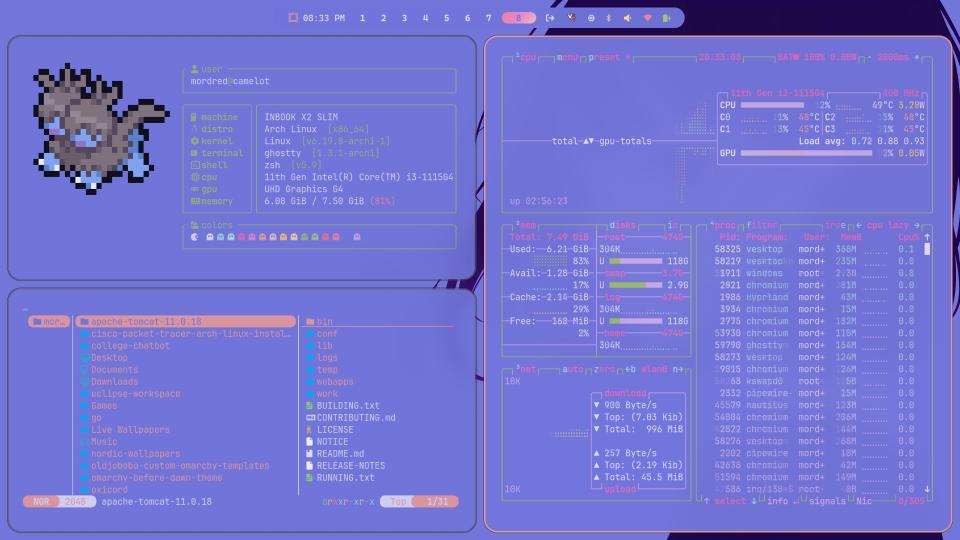Click the volume speaker icon in the top bar
Image resolution: width=960 pixels, height=540 pixels.
point(628,18)
